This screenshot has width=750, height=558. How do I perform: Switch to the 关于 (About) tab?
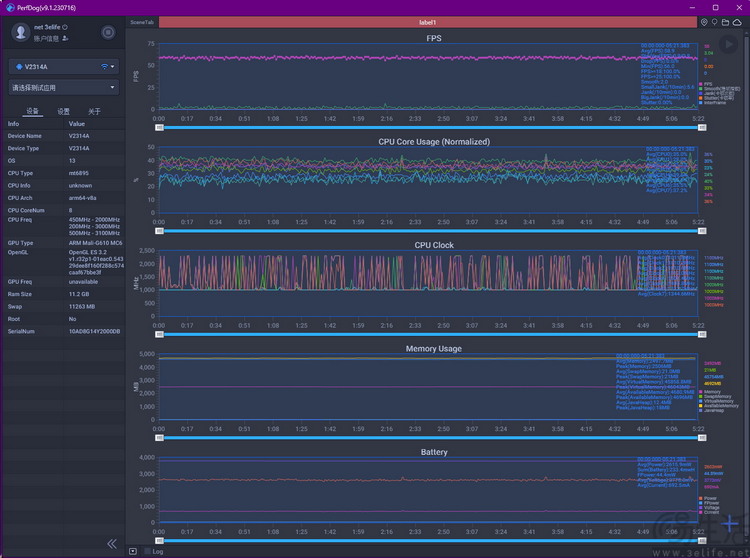tap(94, 111)
